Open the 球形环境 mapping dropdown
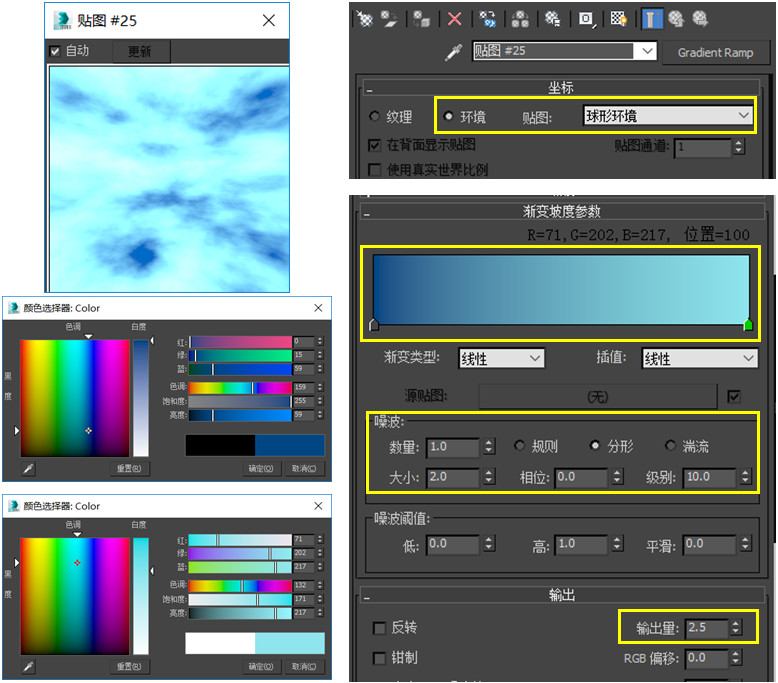Image resolution: width=778 pixels, height=683 pixels. (x=668, y=116)
